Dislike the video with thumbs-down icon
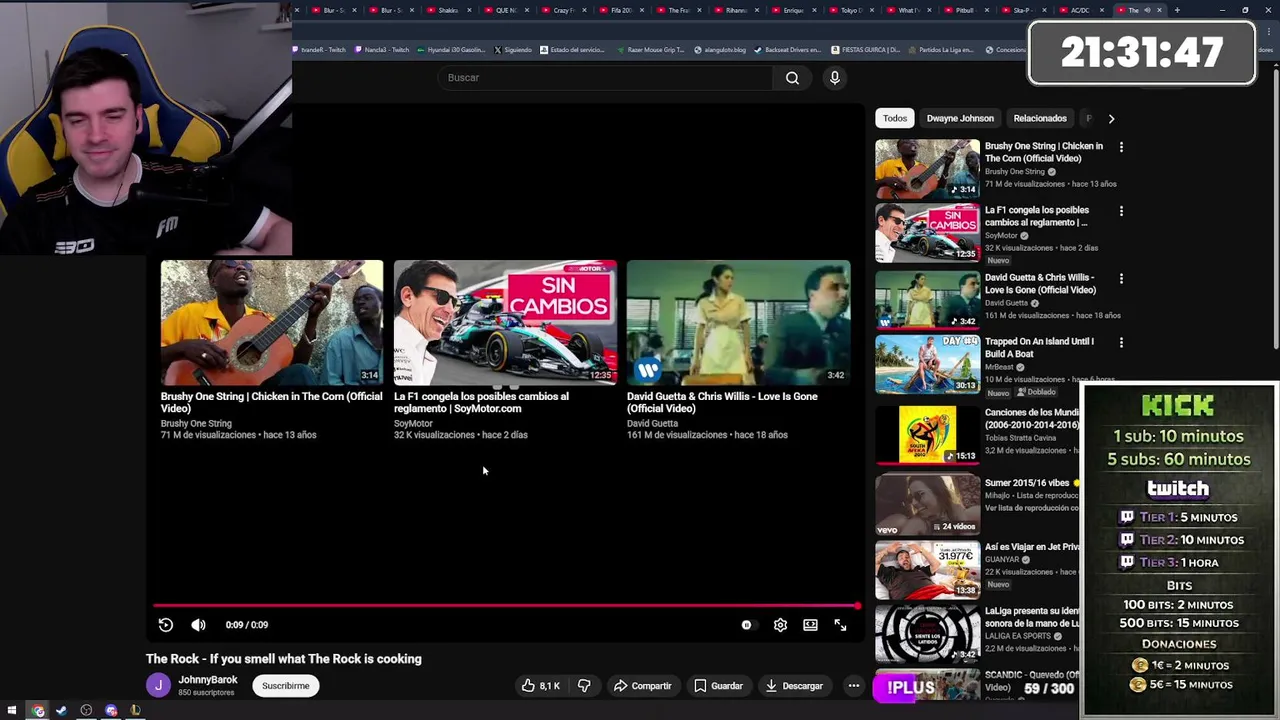1280x720 pixels. point(584,686)
